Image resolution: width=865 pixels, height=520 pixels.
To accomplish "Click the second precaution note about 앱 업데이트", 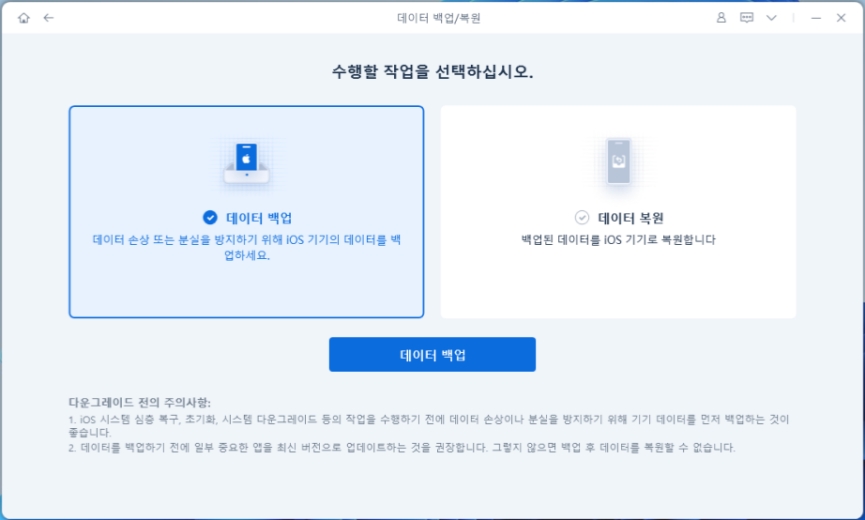I will click(402, 447).
